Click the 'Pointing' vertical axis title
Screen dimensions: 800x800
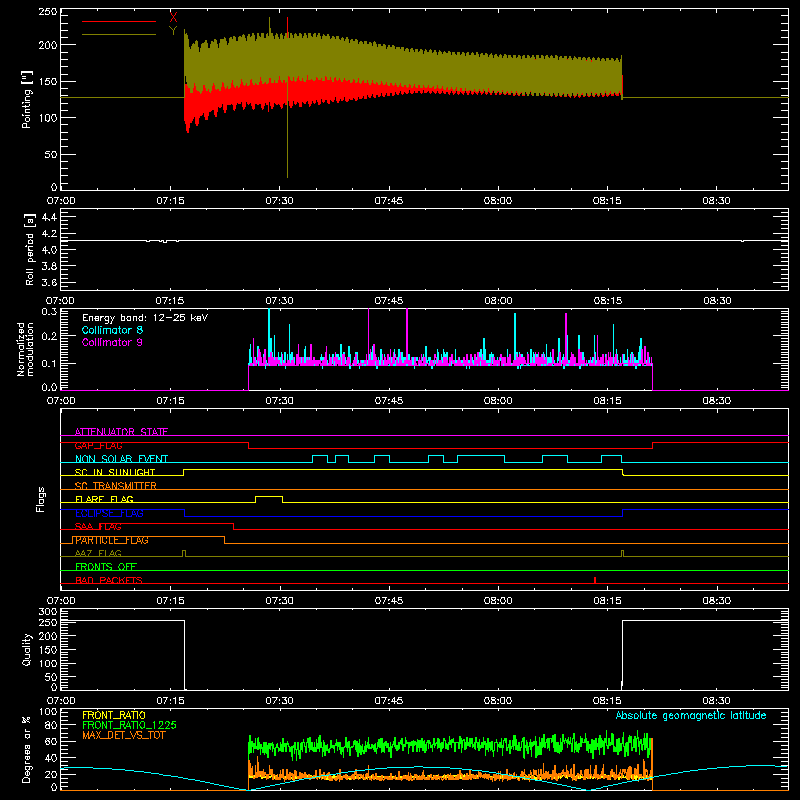click(x=27, y=99)
